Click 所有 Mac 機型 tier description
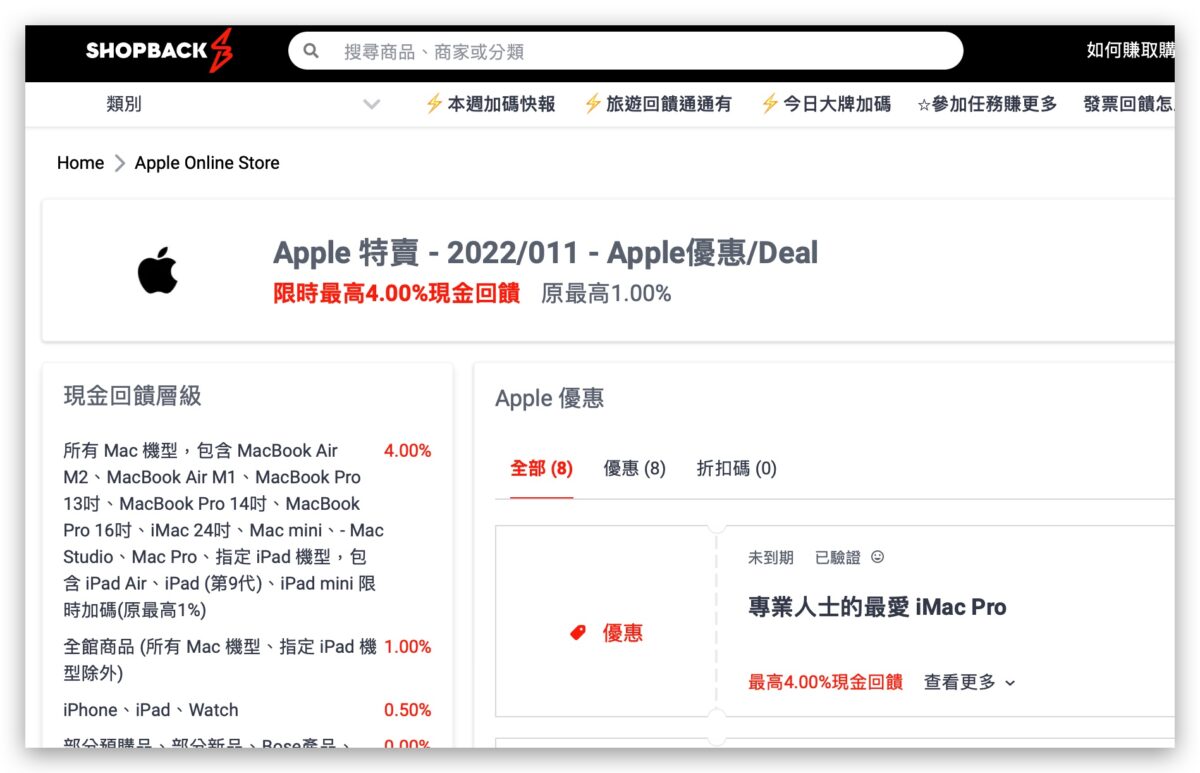This screenshot has width=1200, height=773. 223,530
